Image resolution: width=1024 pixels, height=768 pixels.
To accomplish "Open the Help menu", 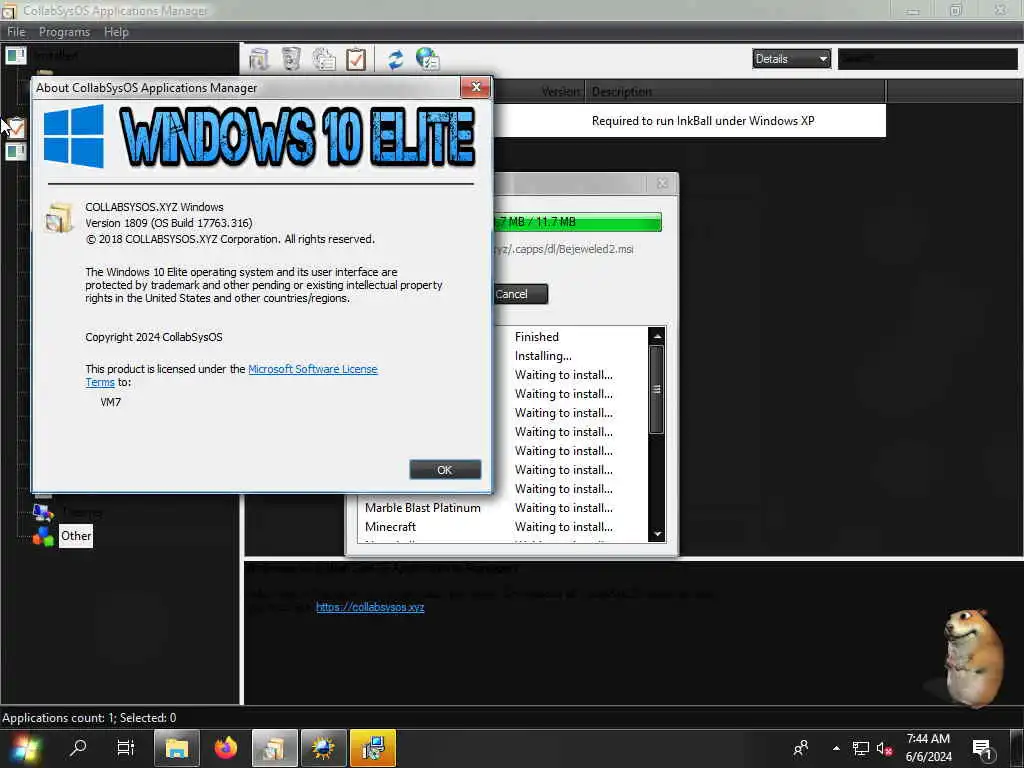I will pyautogui.click(x=116, y=32).
